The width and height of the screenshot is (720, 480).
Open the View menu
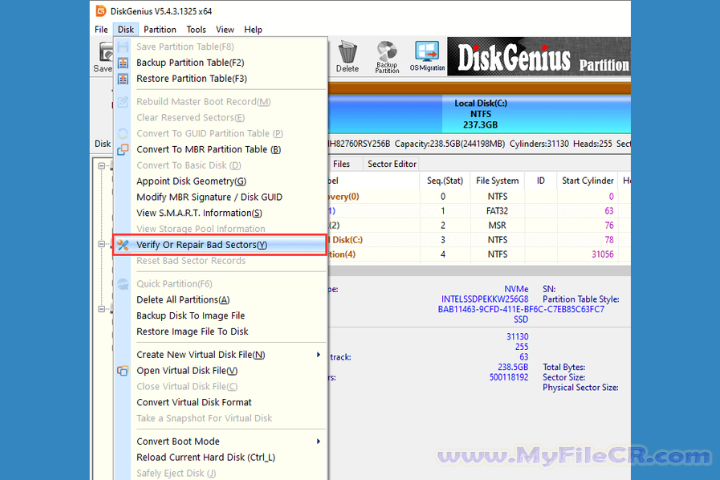pos(225,29)
